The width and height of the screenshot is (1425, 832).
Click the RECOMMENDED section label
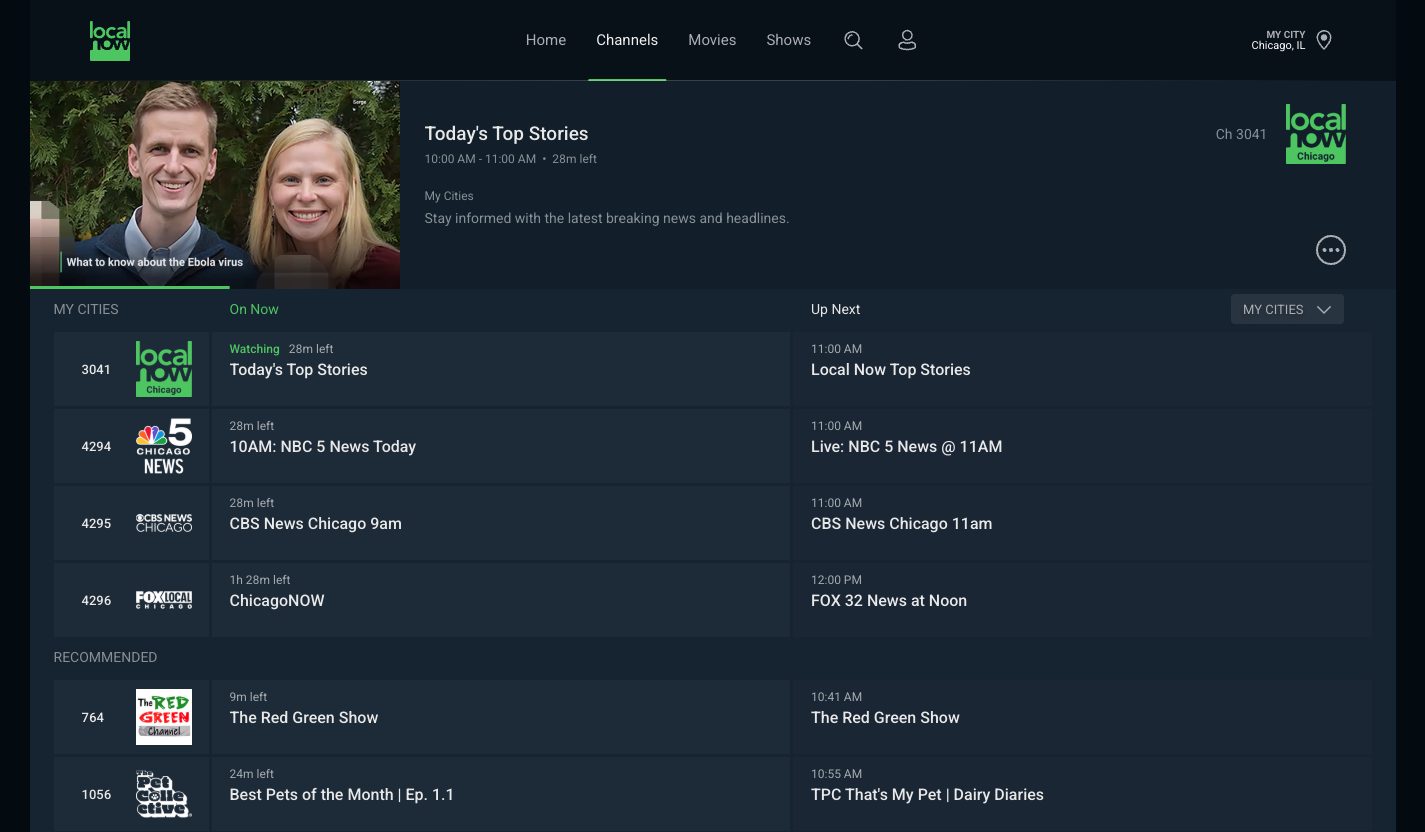pyautogui.click(x=105, y=657)
